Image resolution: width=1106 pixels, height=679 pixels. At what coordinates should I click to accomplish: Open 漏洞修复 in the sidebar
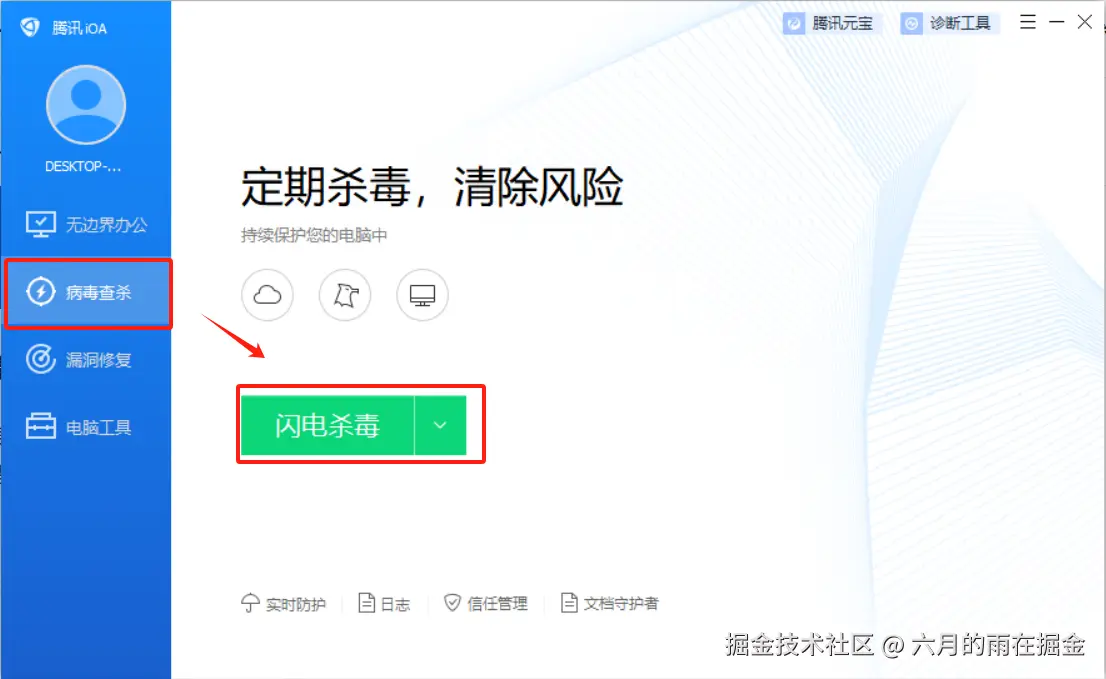click(x=86, y=360)
